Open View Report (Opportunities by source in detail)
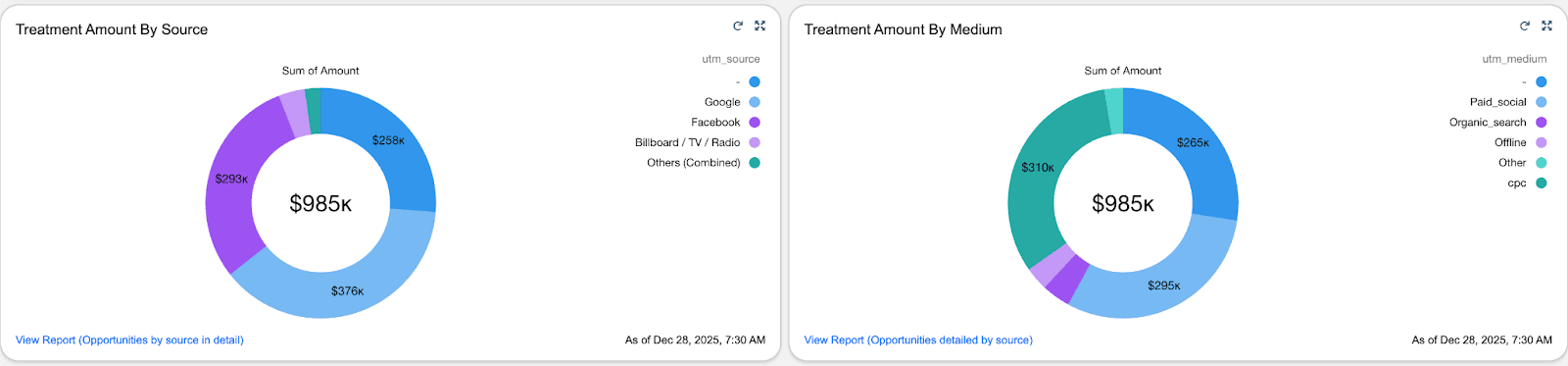1568x366 pixels. [129, 340]
